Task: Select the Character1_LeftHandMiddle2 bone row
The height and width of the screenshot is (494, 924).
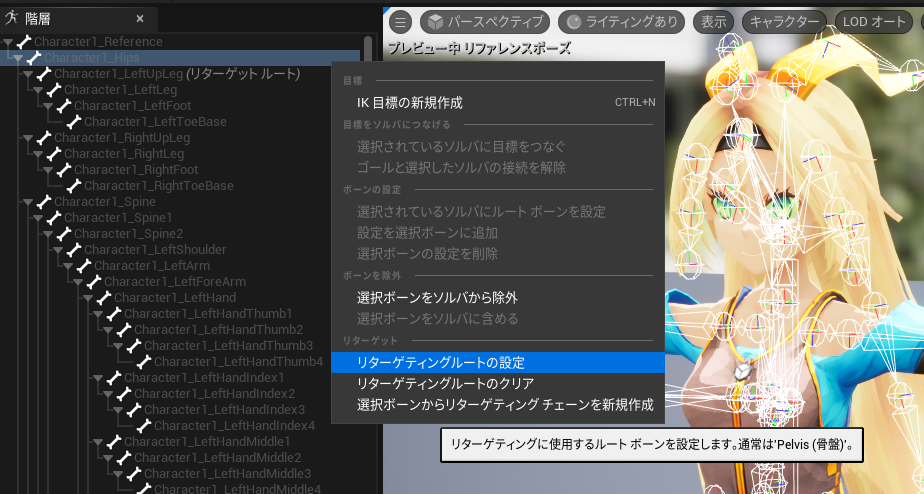Action: pyautogui.click(x=180, y=457)
